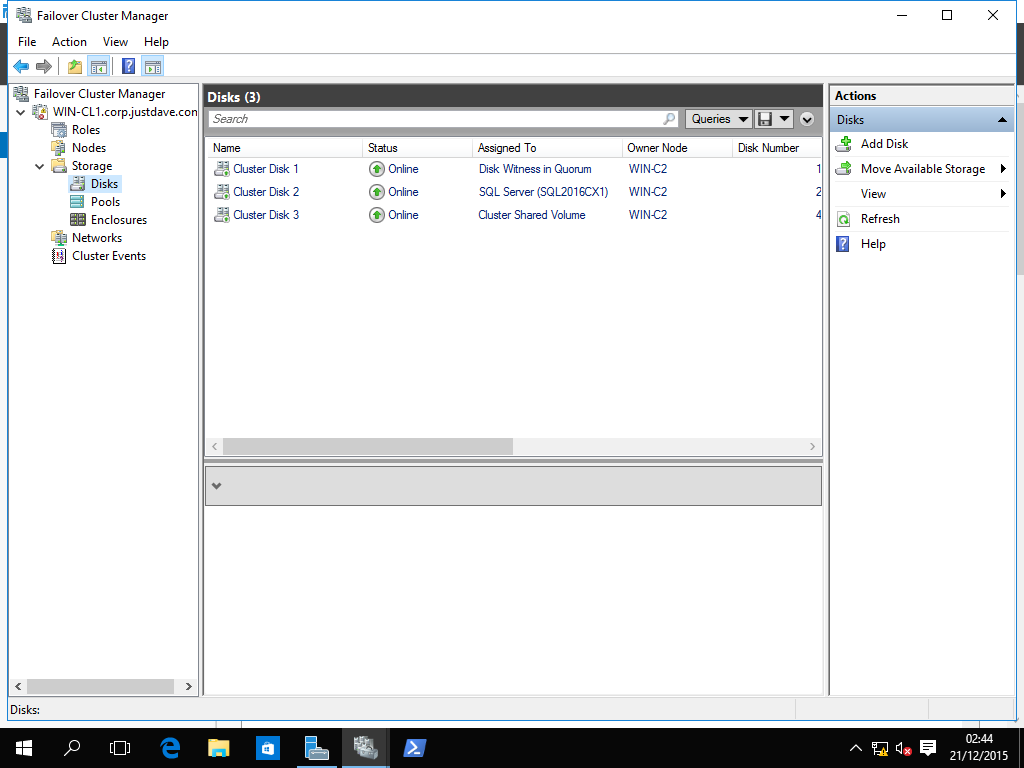This screenshot has height=768, width=1024.
Task: Open PowerShell from the Windows taskbar
Action: coord(414,747)
